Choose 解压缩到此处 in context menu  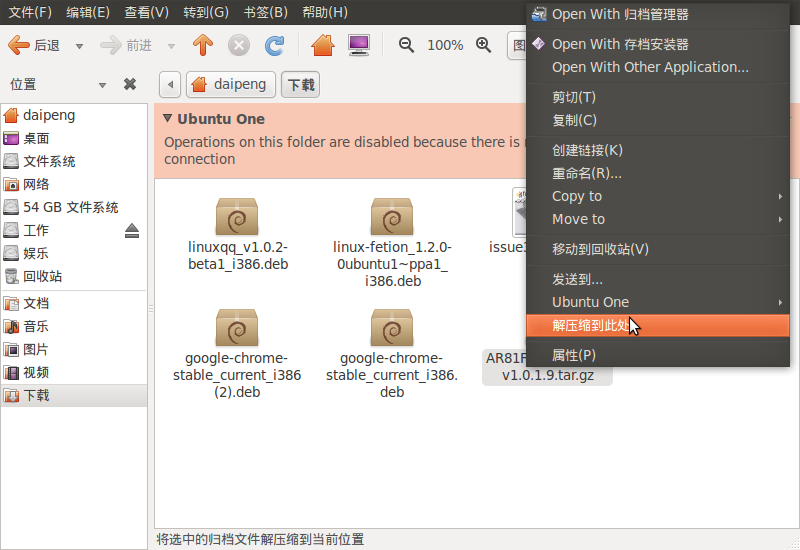658,326
